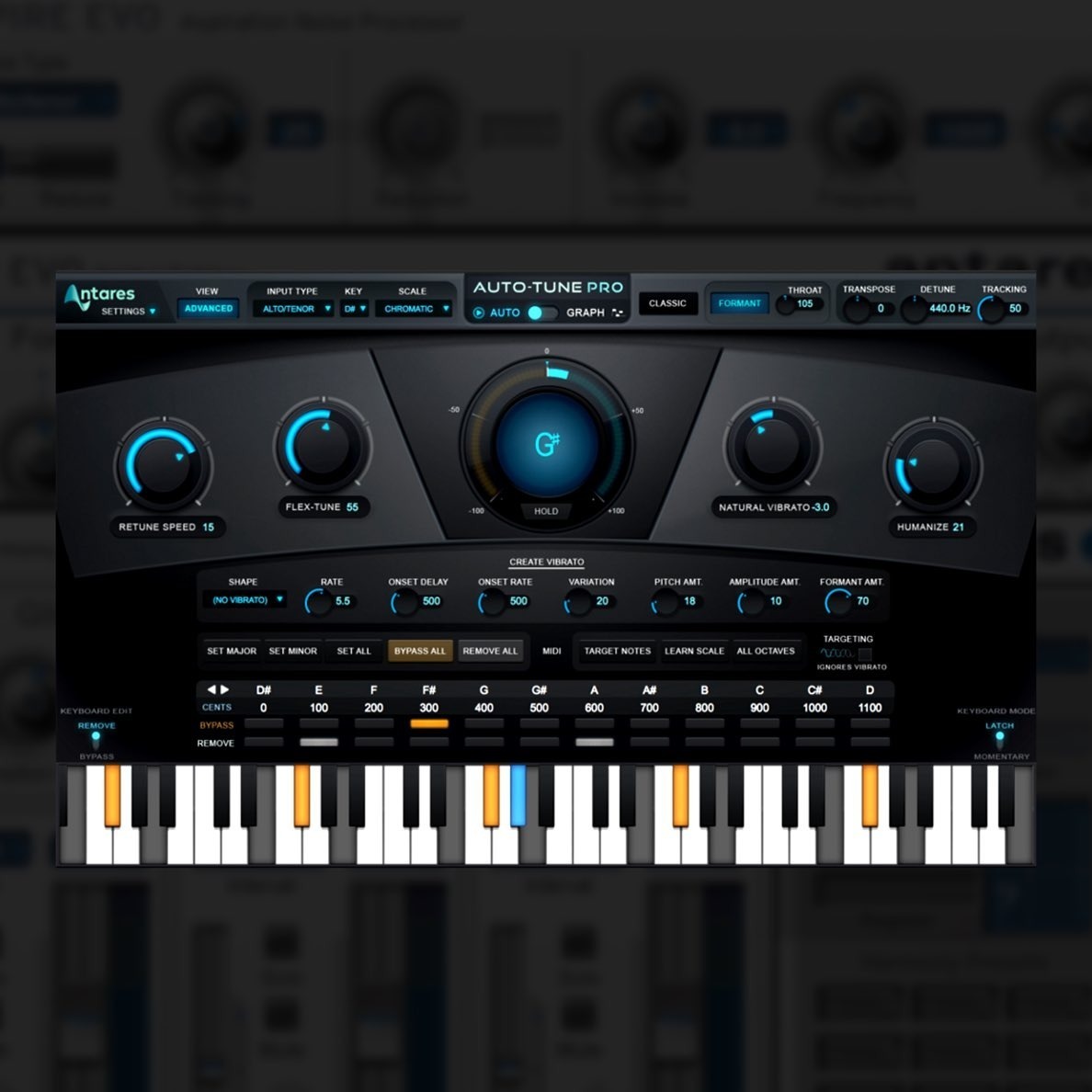
Task: Click the Tracking value 50
Action: coord(1016,309)
